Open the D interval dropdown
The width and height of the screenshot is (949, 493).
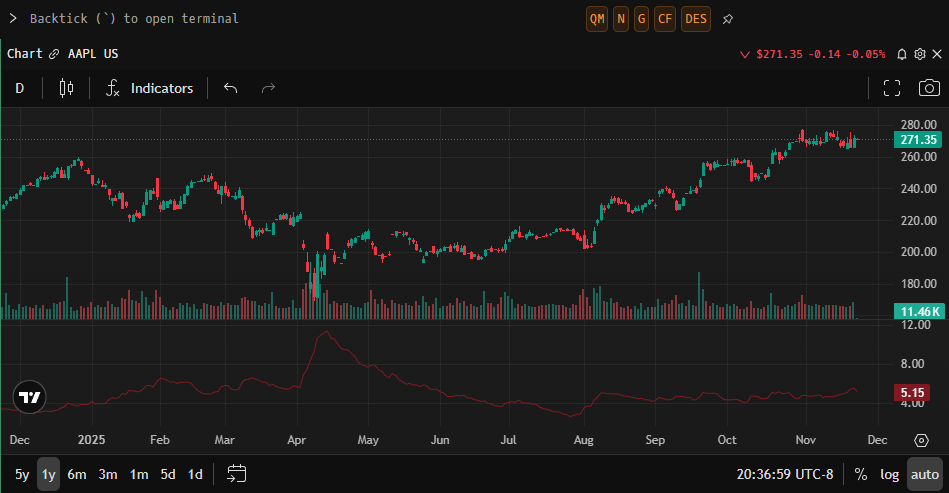coord(20,88)
